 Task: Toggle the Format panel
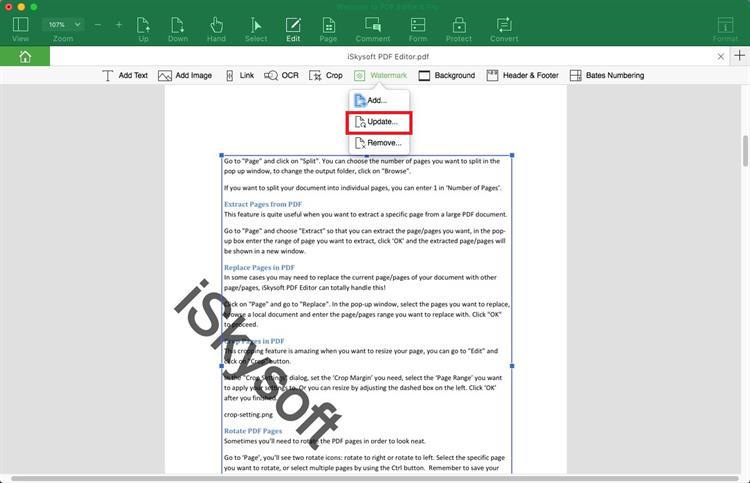(725, 29)
